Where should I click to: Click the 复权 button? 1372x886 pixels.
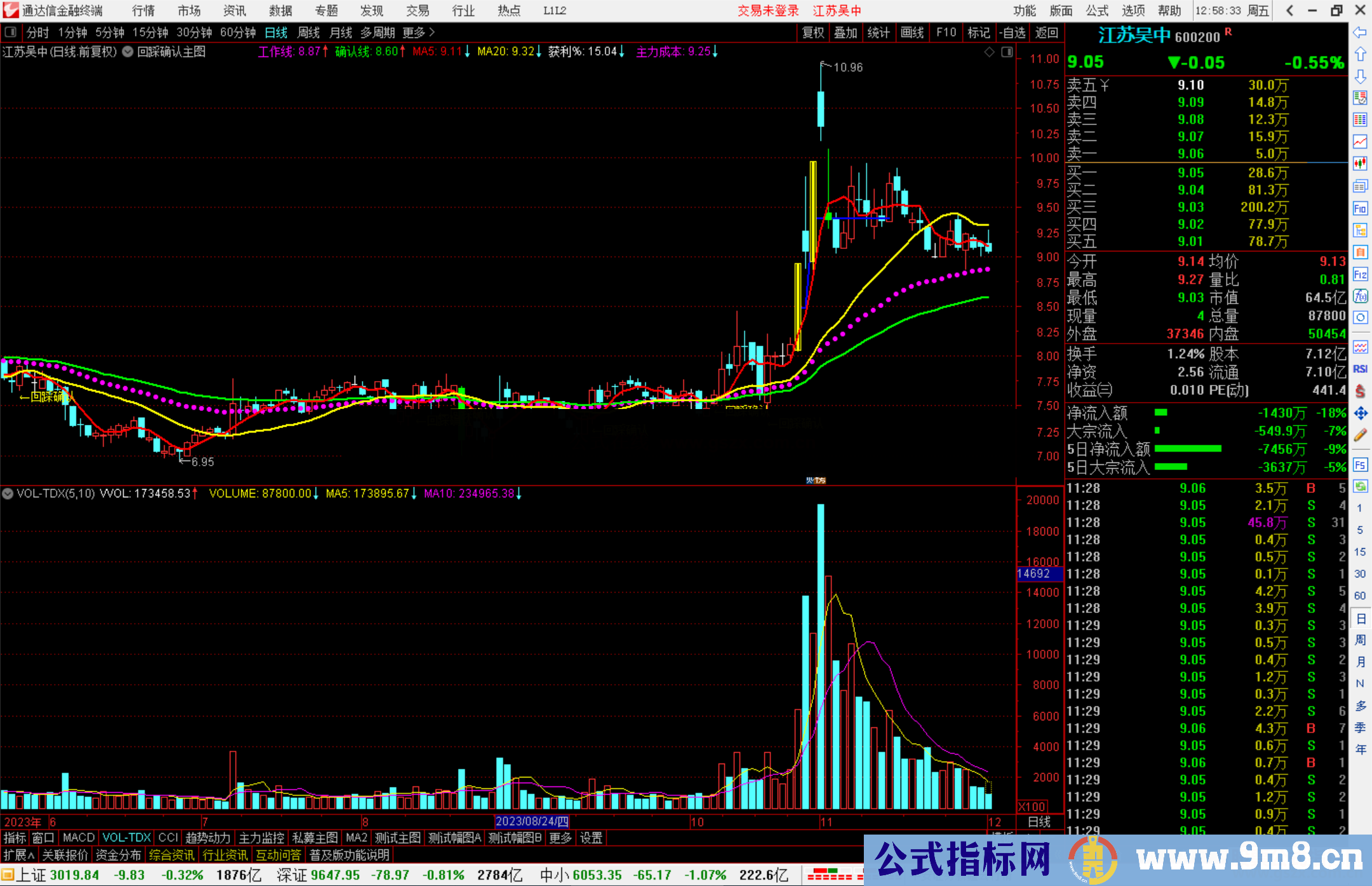click(813, 32)
